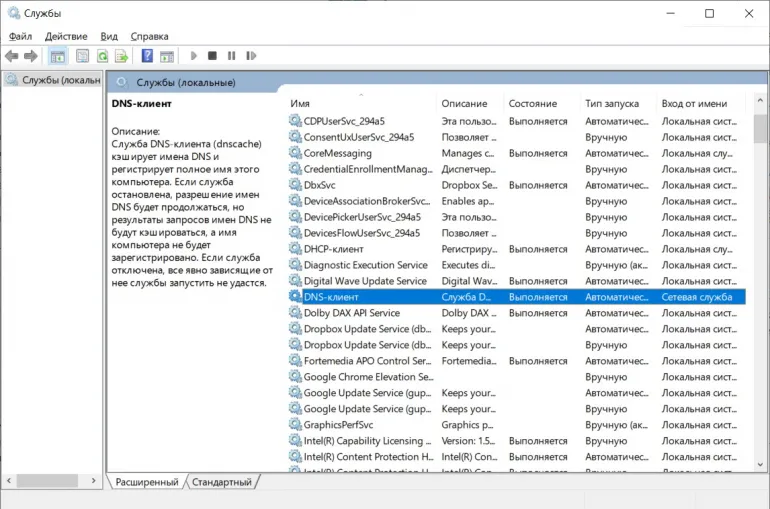The height and width of the screenshot is (509, 770).
Task: Click the Export list toolbar icon
Action: click(121, 56)
